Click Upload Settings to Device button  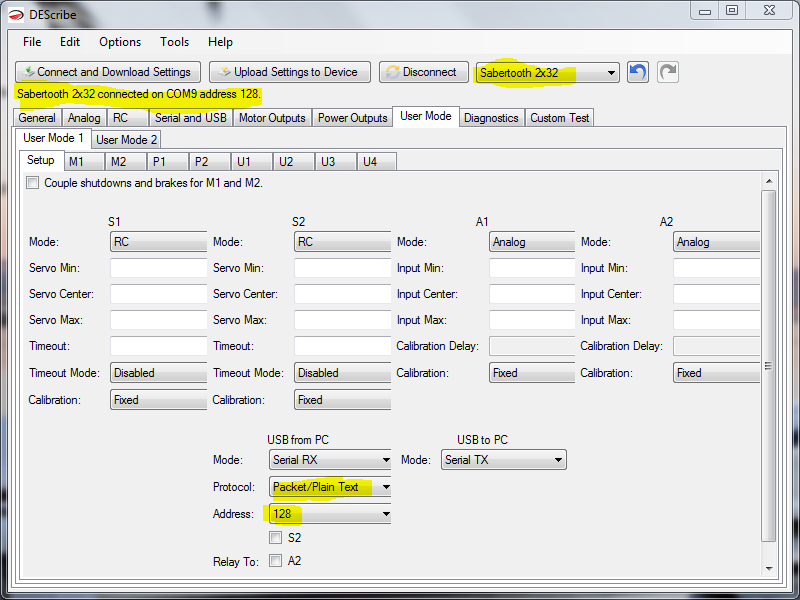[x=290, y=72]
